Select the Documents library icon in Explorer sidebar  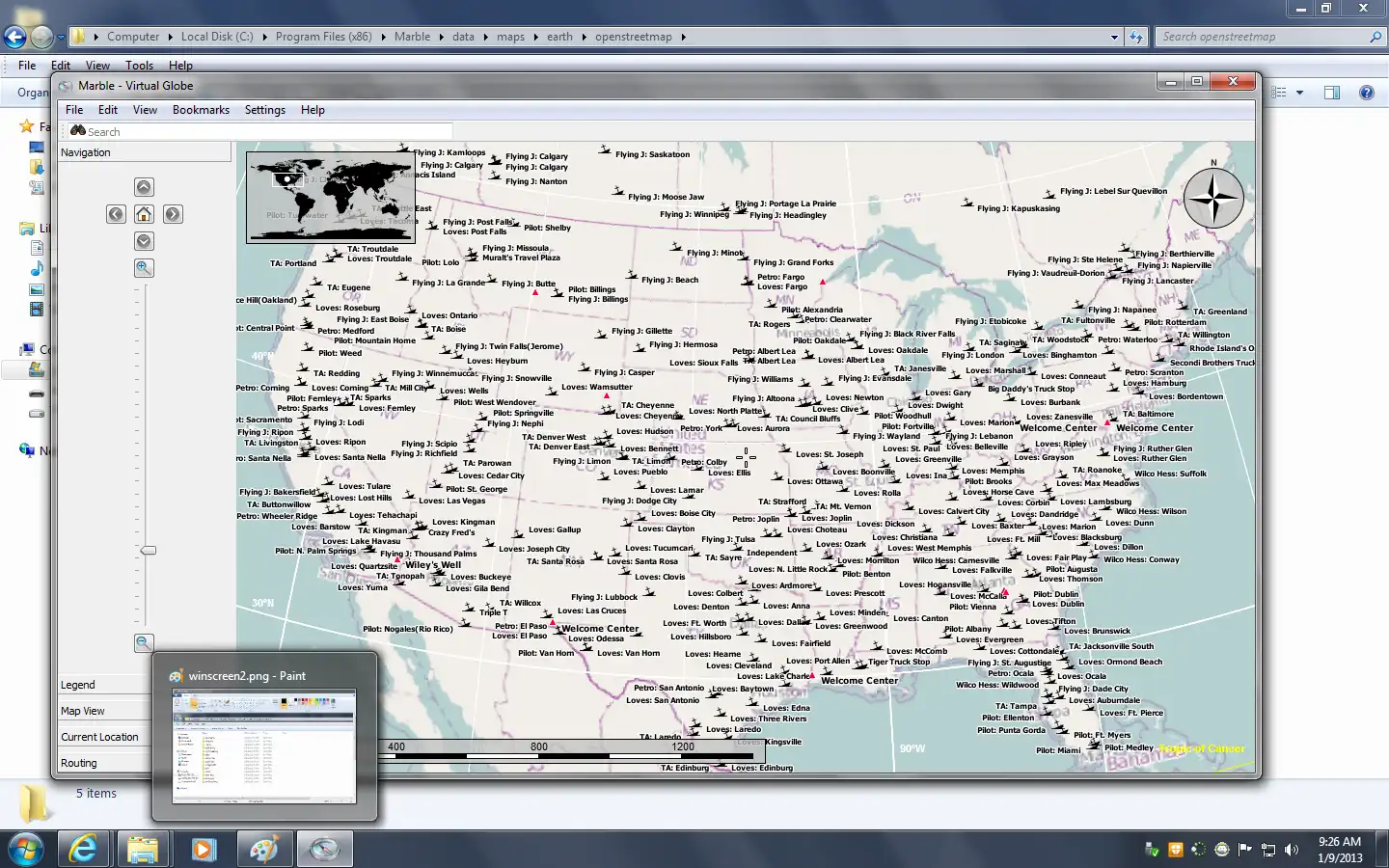click(37, 248)
